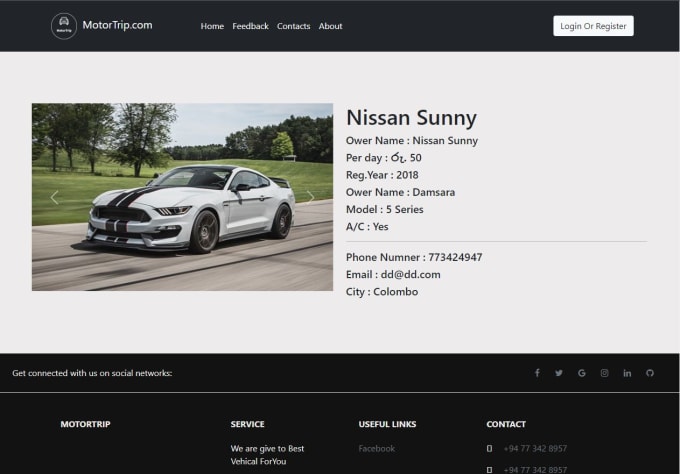Image resolution: width=680 pixels, height=474 pixels.
Task: Click 'Get connected with us on social networks' text
Action: (x=92, y=373)
